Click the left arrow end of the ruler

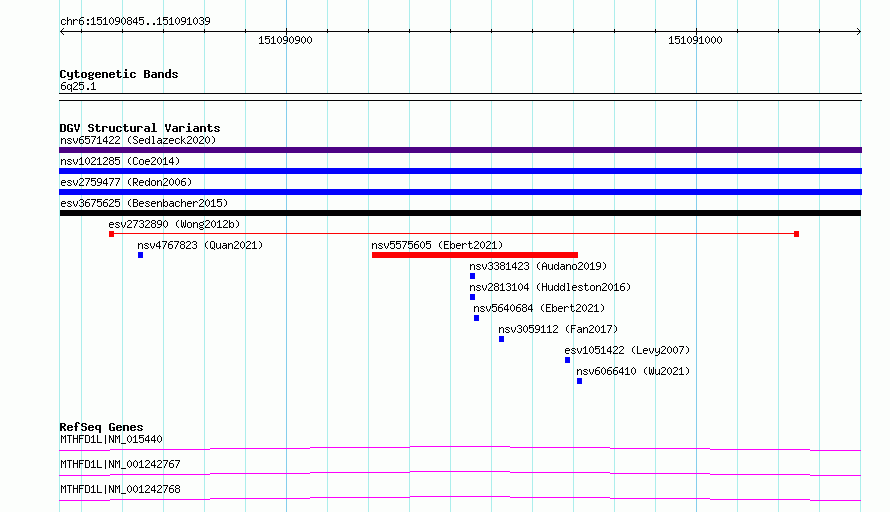(x=62, y=32)
